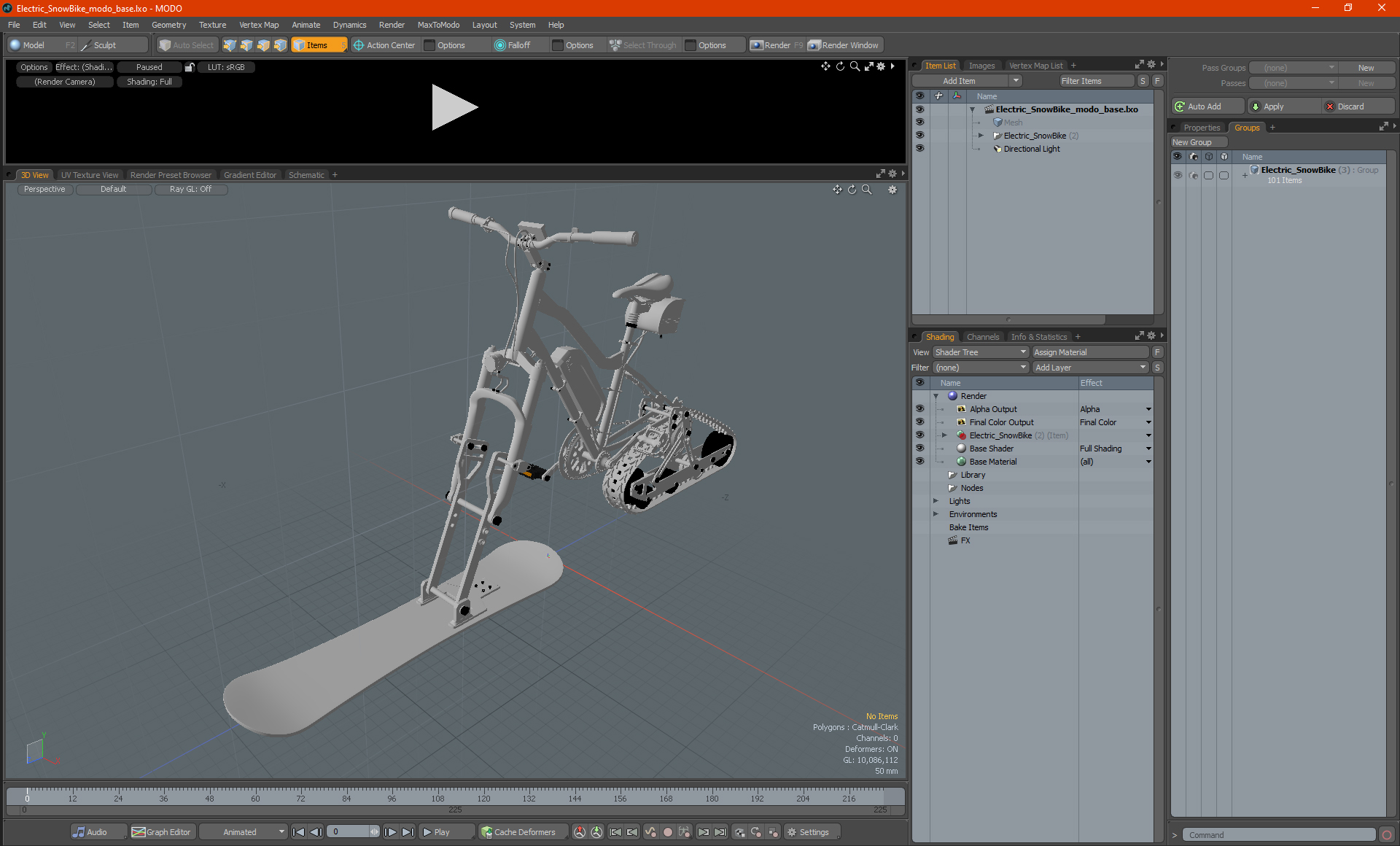The image size is (1400, 846).
Task: Hide the Directional Light item
Action: 919,149
